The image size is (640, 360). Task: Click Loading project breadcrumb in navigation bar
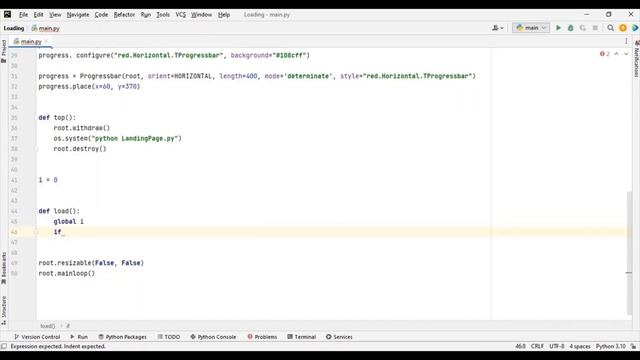(13, 28)
